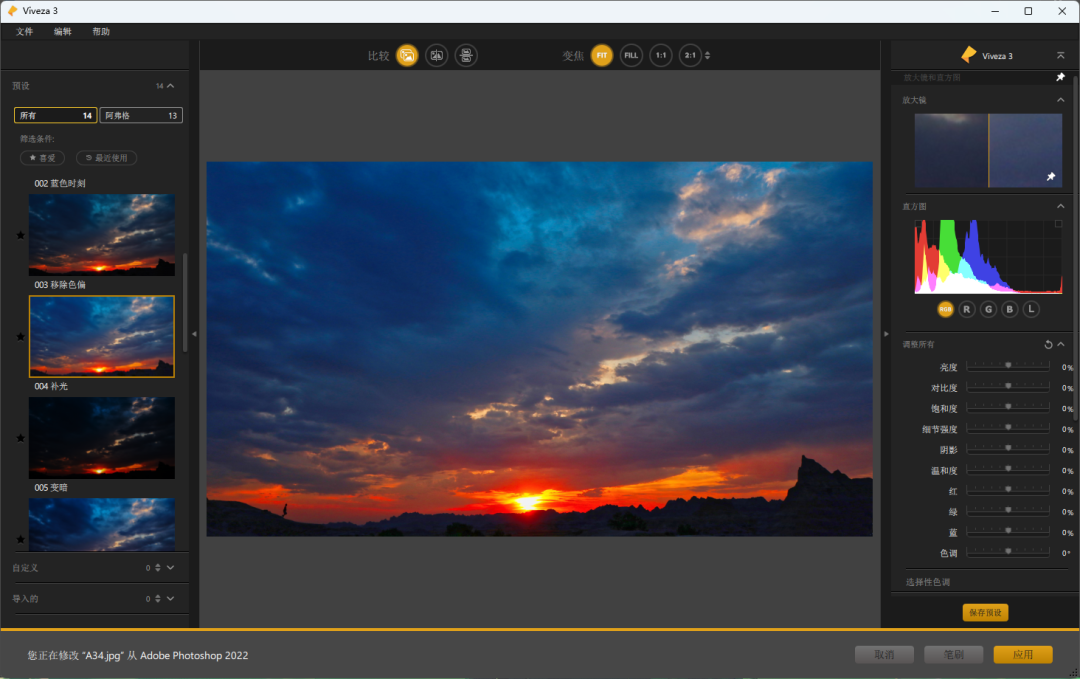The width and height of the screenshot is (1080, 679).
Task: Open the 编辑 menu
Action: click(x=62, y=32)
